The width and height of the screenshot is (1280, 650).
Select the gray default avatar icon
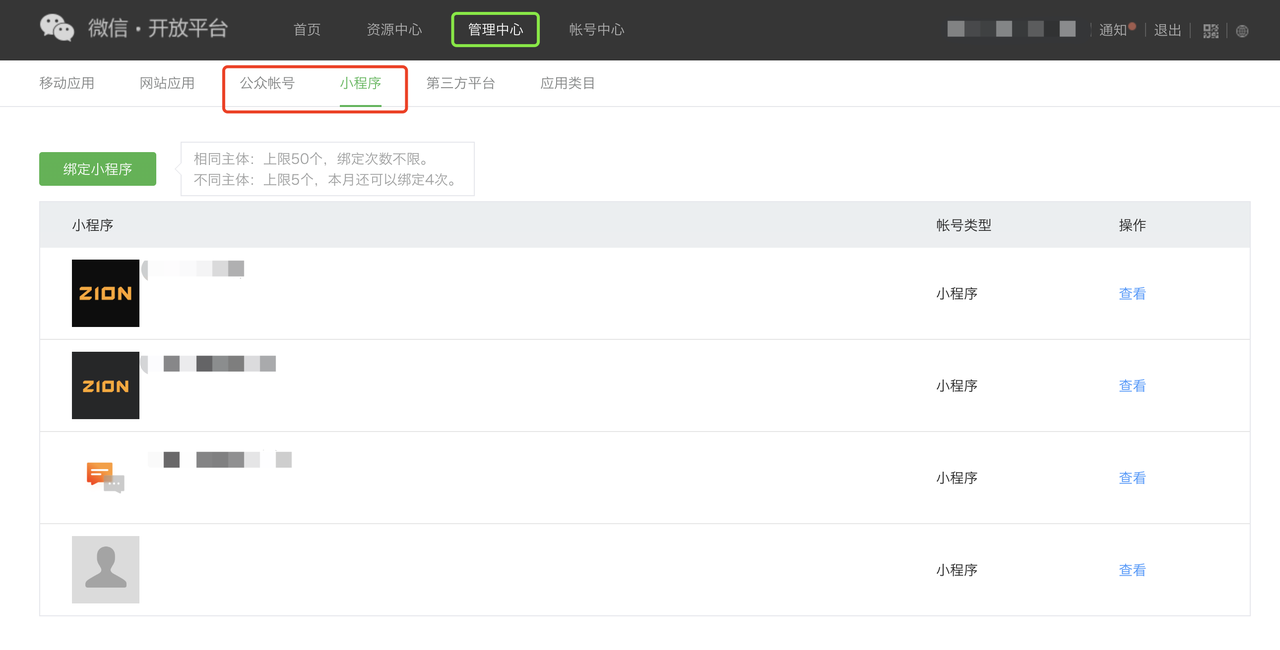tap(106, 569)
